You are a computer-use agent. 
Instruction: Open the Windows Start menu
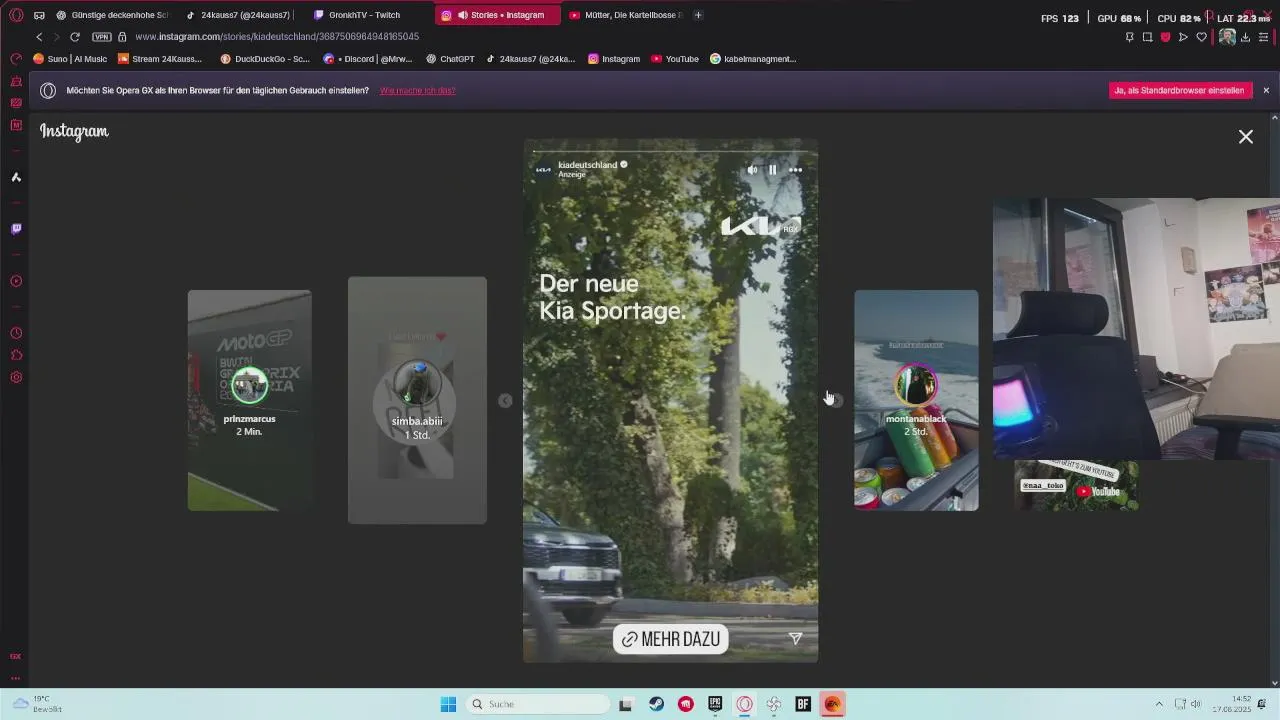tap(448, 704)
